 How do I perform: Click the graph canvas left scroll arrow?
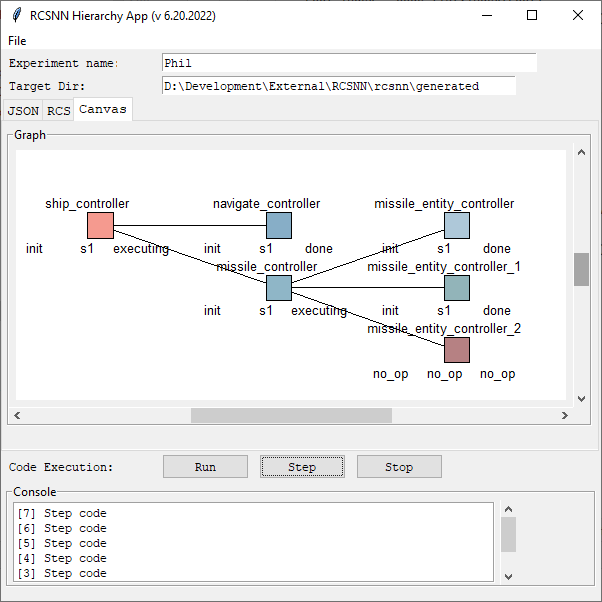click(17, 415)
